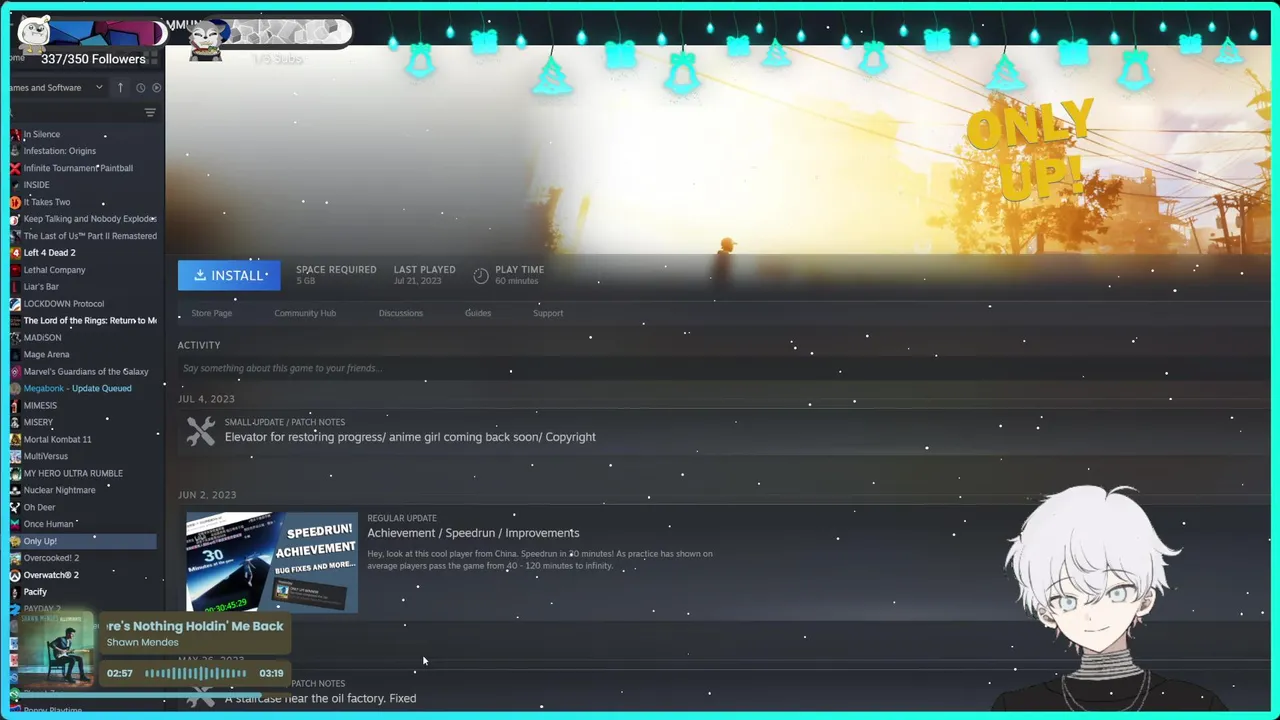Click the wrench icon of the July 4 patch note
The height and width of the screenshot is (720, 1280).
[200, 431]
